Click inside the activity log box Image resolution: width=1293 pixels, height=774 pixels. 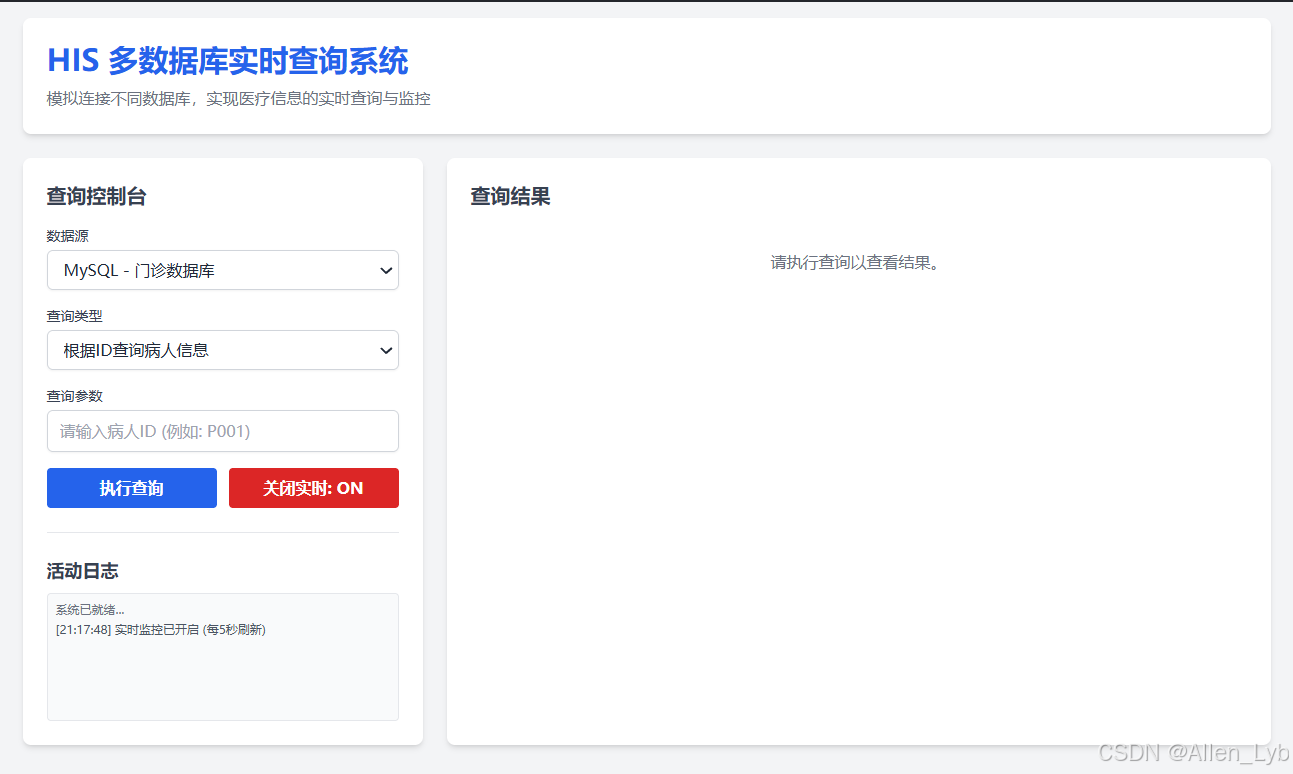pyautogui.click(x=222, y=657)
